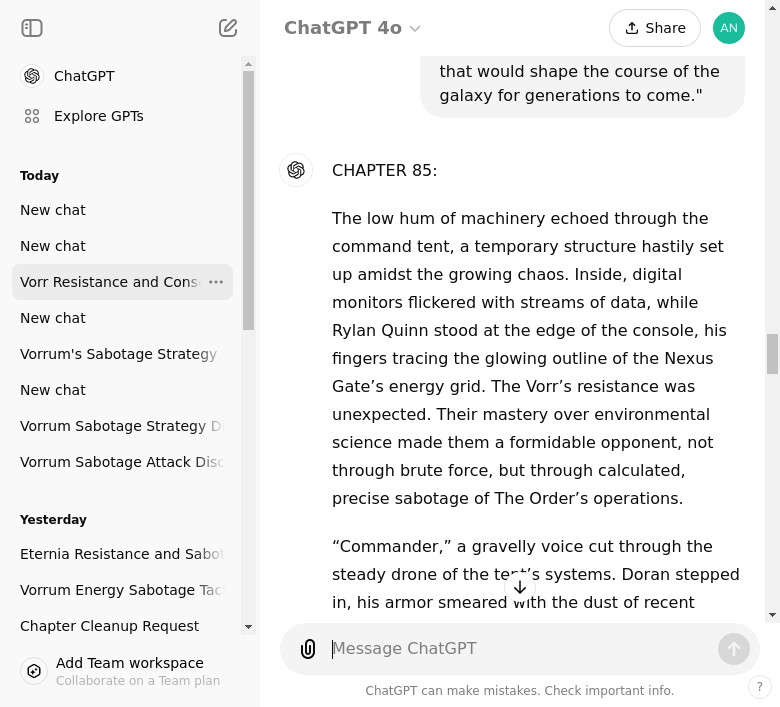Image resolution: width=780 pixels, height=707 pixels.
Task: Focus the Message ChatGPT input field
Action: tap(520, 649)
